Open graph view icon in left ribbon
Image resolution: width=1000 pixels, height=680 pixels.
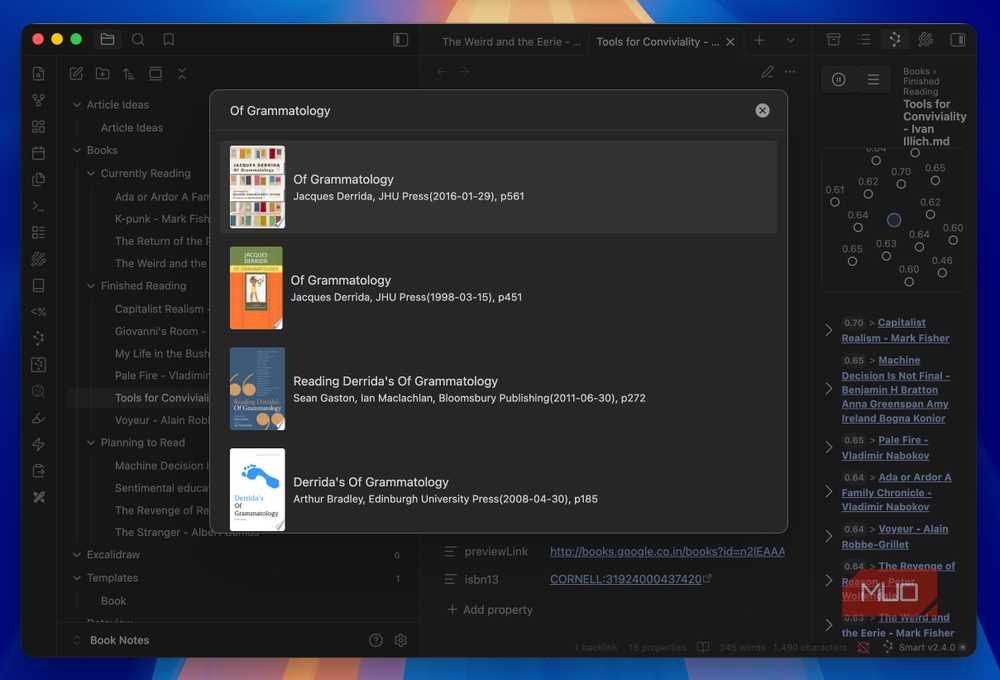click(x=38, y=100)
